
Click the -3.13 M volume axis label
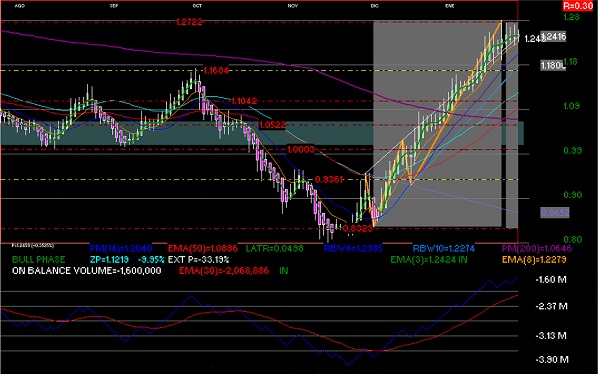tap(551, 336)
